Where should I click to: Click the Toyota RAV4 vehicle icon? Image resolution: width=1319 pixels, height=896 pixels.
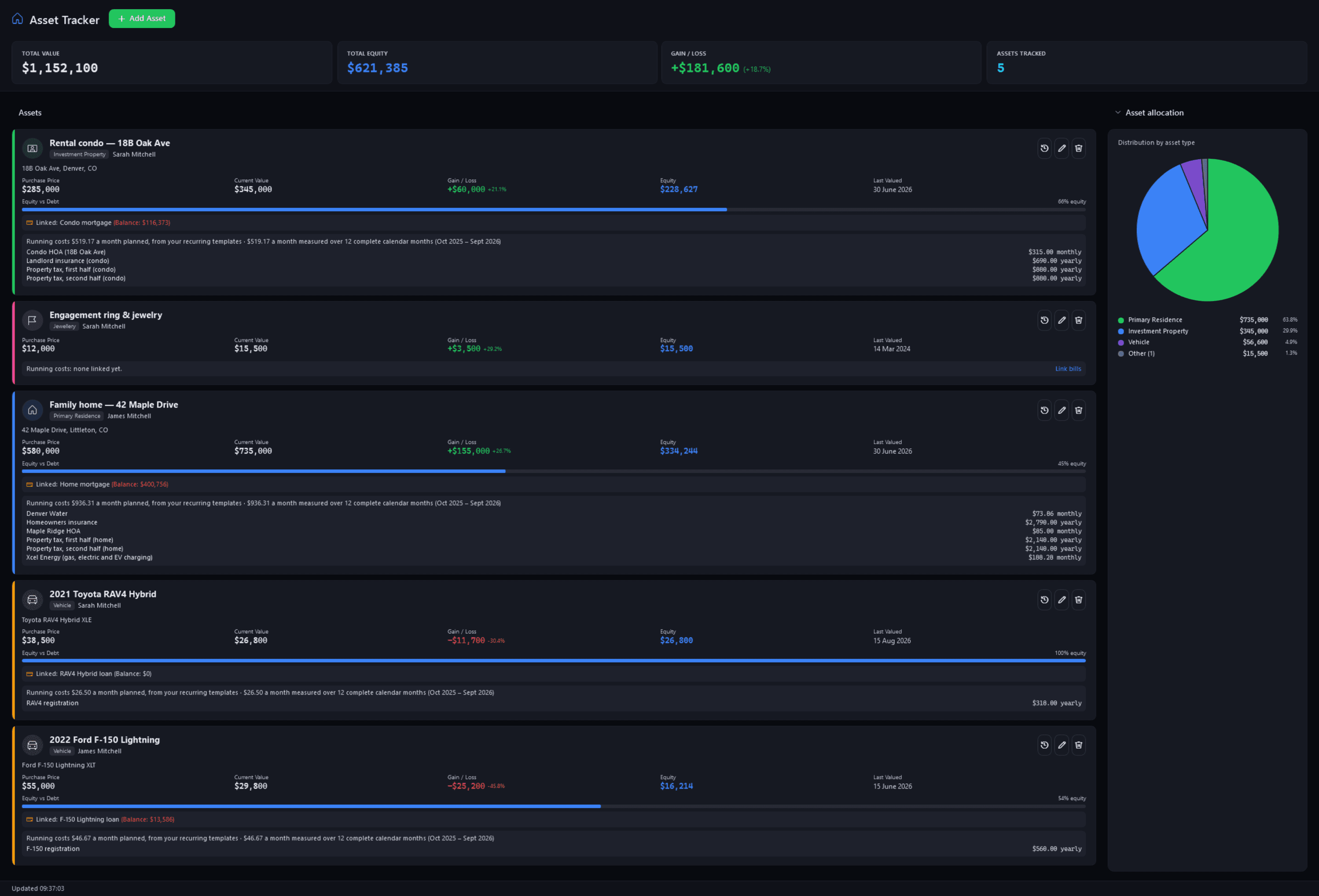pyautogui.click(x=33, y=600)
